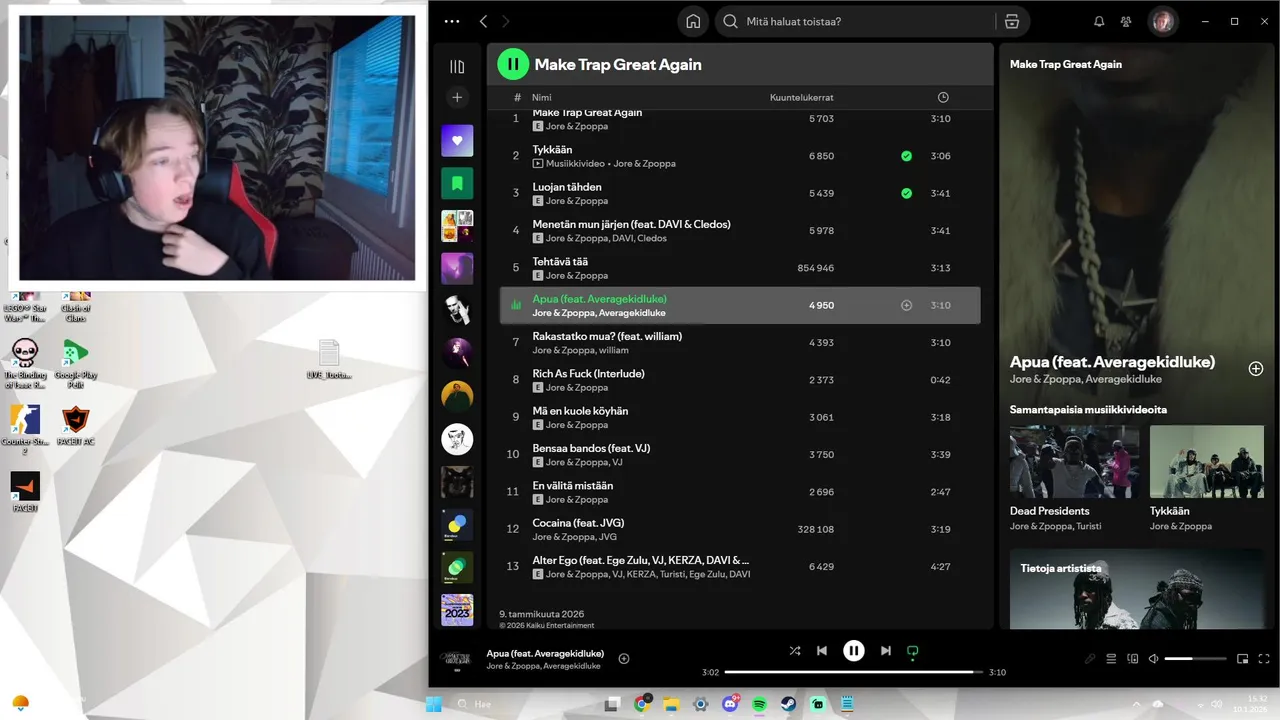Open the 'Tykkään' music video thumbnail
This screenshot has width=1280, height=720.
[1207, 462]
